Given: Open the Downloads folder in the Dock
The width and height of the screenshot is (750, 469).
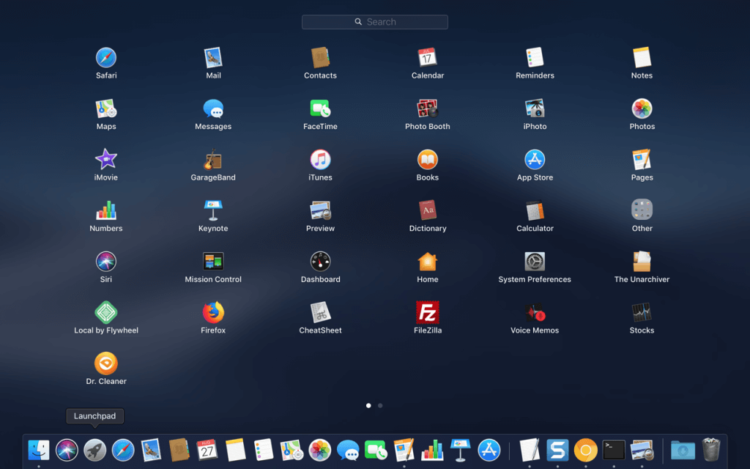Looking at the screenshot, I should (683, 450).
